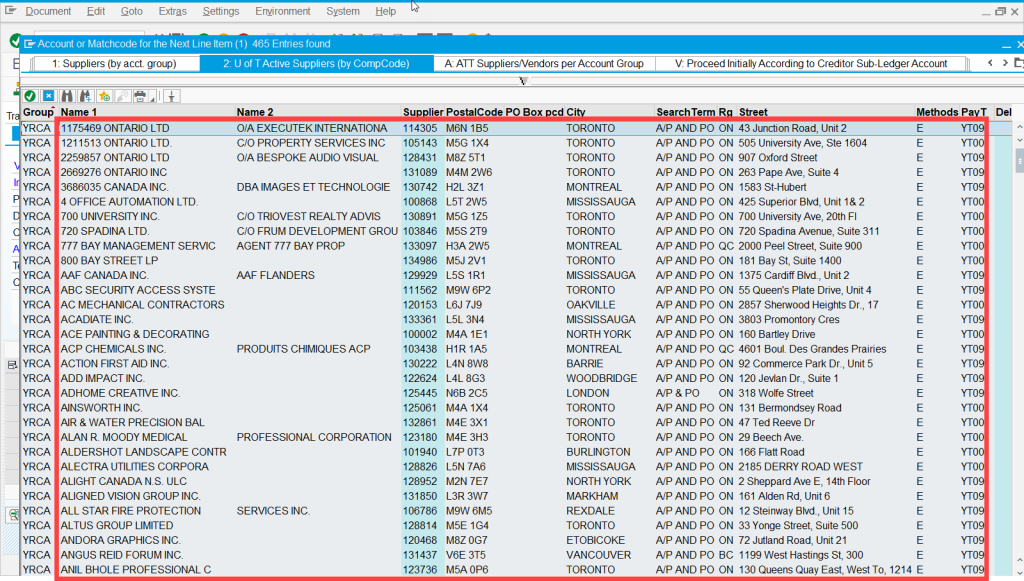The height and width of the screenshot is (581, 1024).
Task: Select the highlighted '1175469 ONTARIO LTD' entry
Action: [300, 127]
